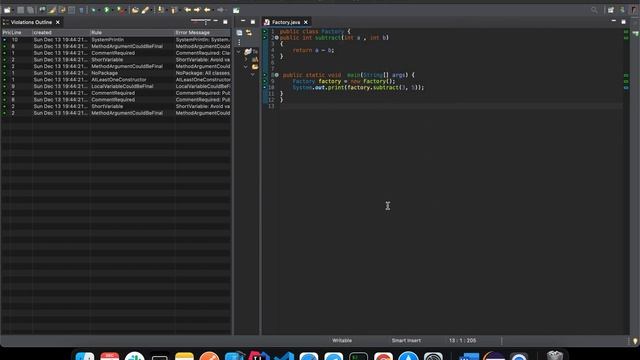Screen dimensions: 640x360
Task: Click cursor position 13 : 1 : 205
Action: (x=462, y=340)
